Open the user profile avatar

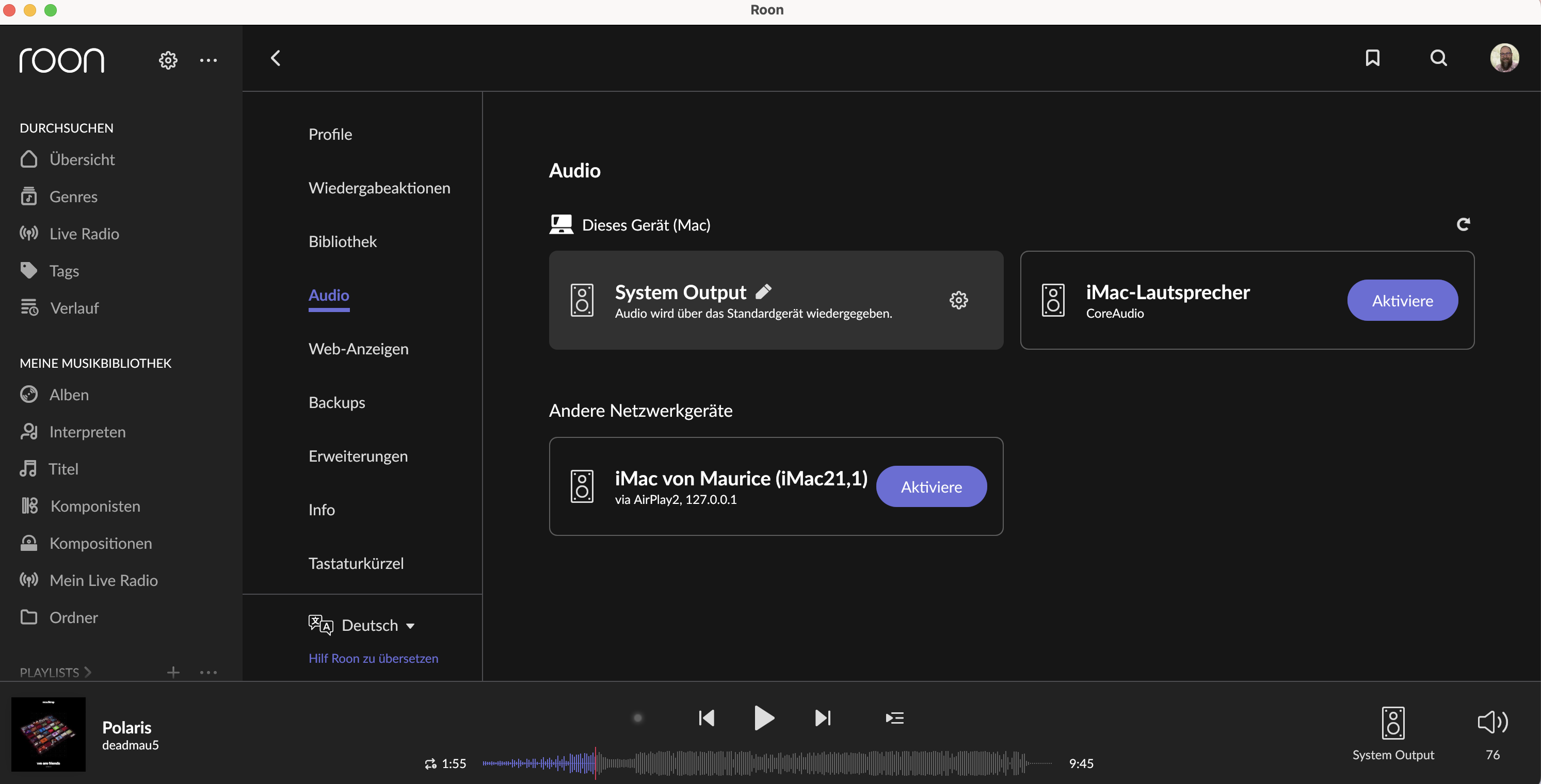1504,58
